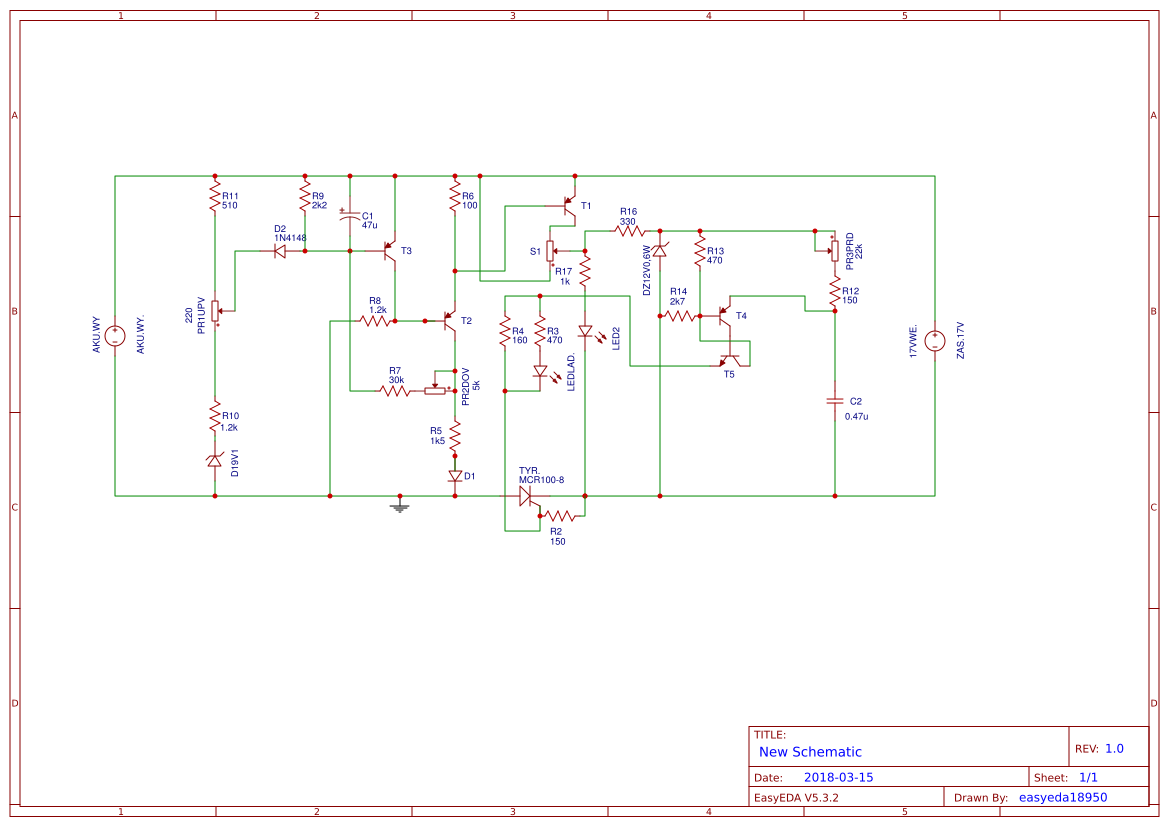Click the thyristor MCR100-8 symbol
The height and width of the screenshot is (827, 1169).
pyautogui.click(x=526, y=496)
